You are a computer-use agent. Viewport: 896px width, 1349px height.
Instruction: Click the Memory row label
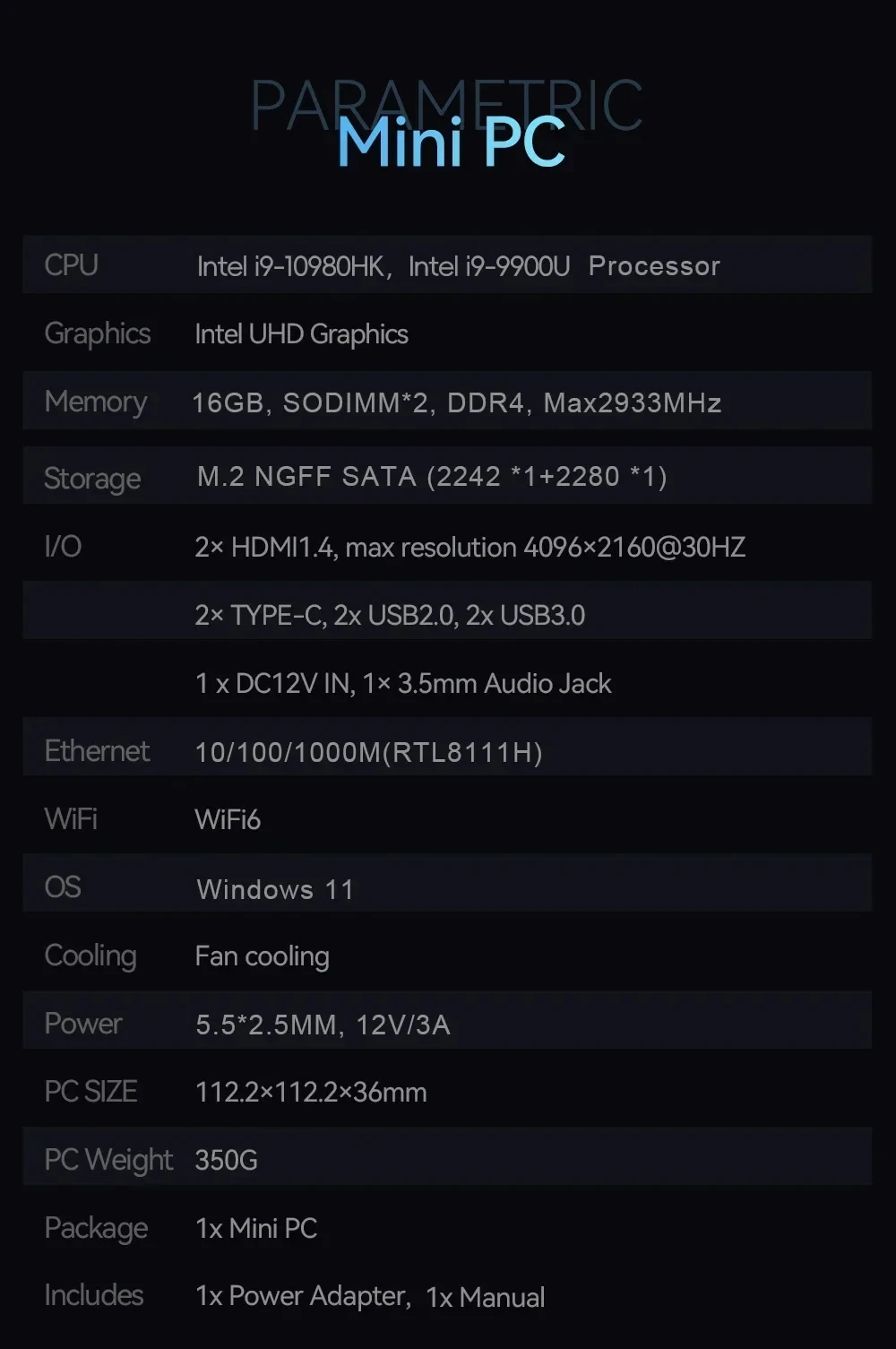click(95, 402)
